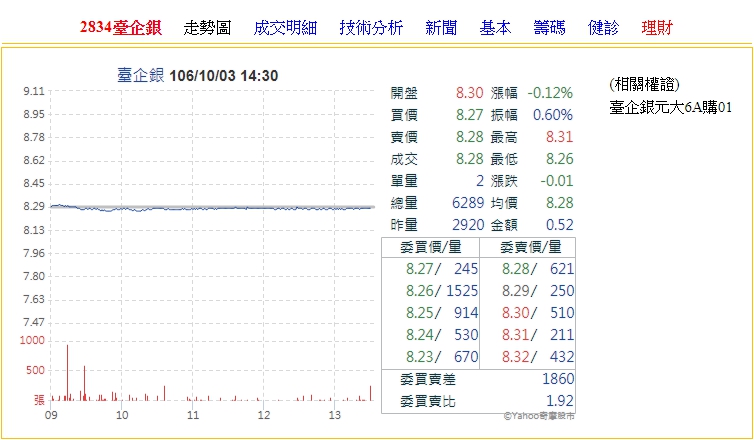Click the chart title 臺企銀 106/10/03 14:30
Image resolution: width=754 pixels, height=440 pixels.
click(198, 75)
